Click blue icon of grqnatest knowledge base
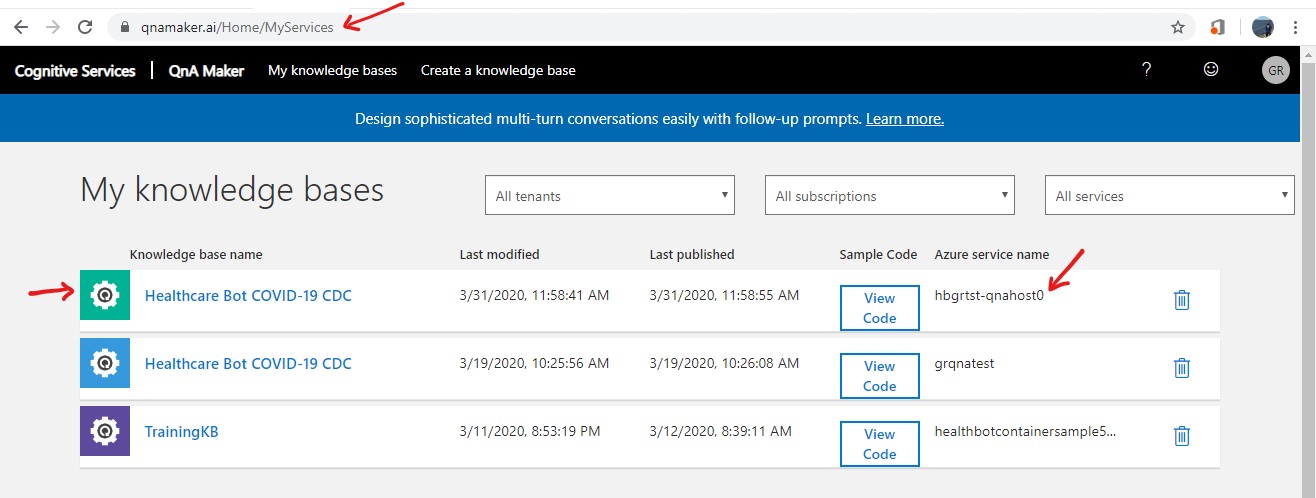Viewport: 1316px width, 498px height. pyautogui.click(x=105, y=363)
